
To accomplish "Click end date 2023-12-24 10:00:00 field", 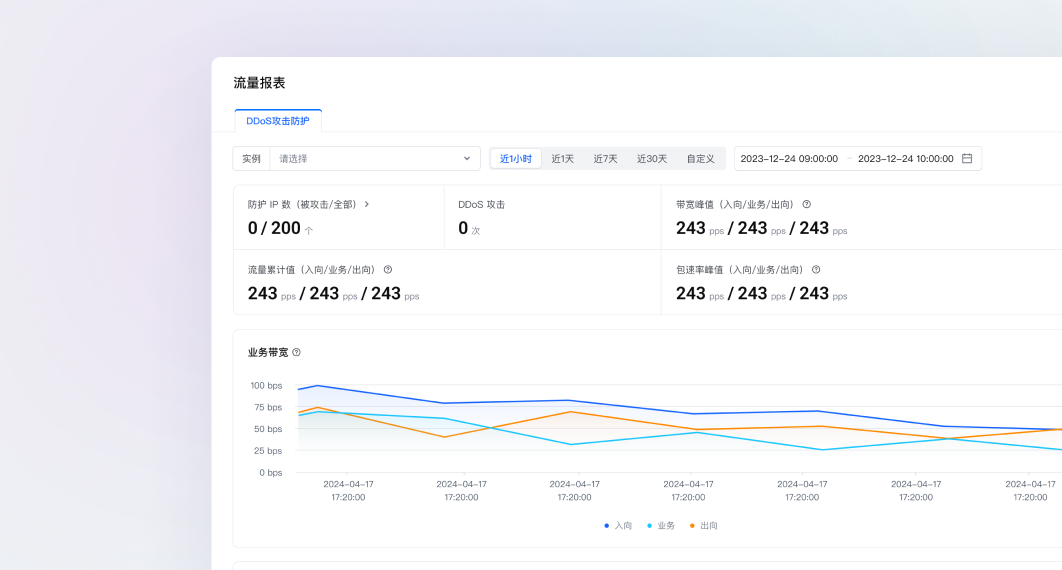I will 905,158.
